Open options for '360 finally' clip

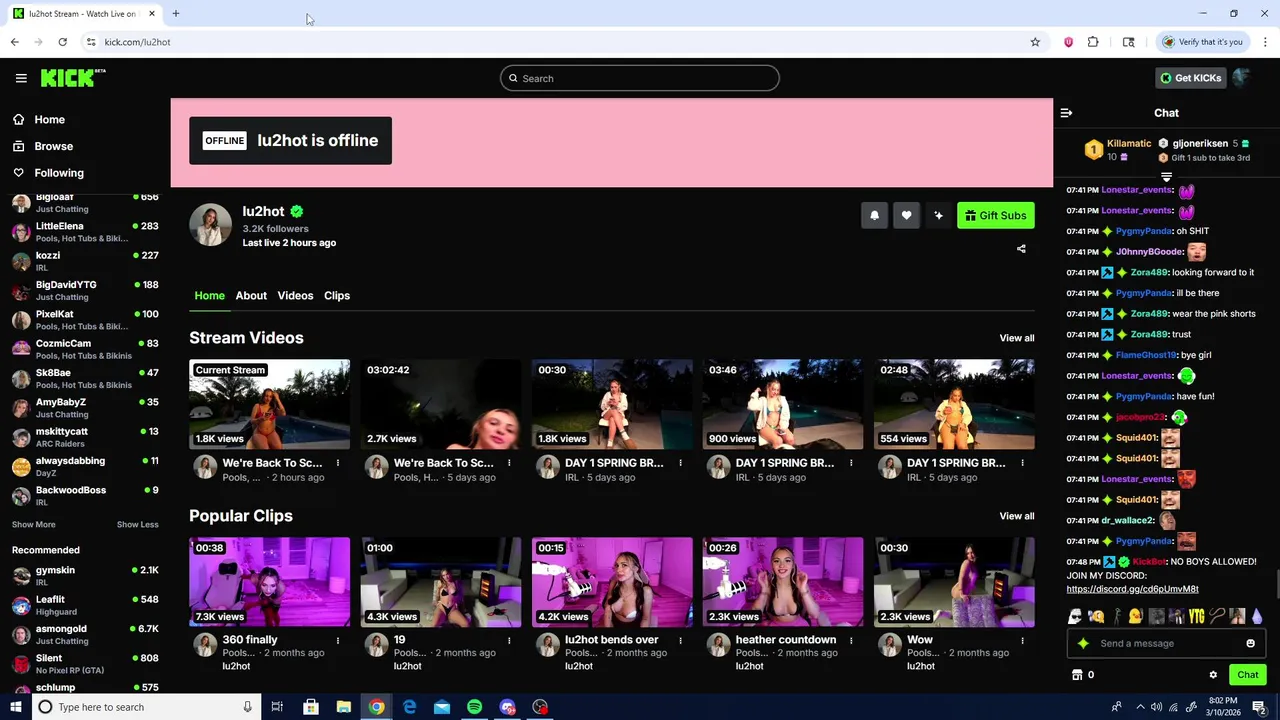tap(338, 640)
